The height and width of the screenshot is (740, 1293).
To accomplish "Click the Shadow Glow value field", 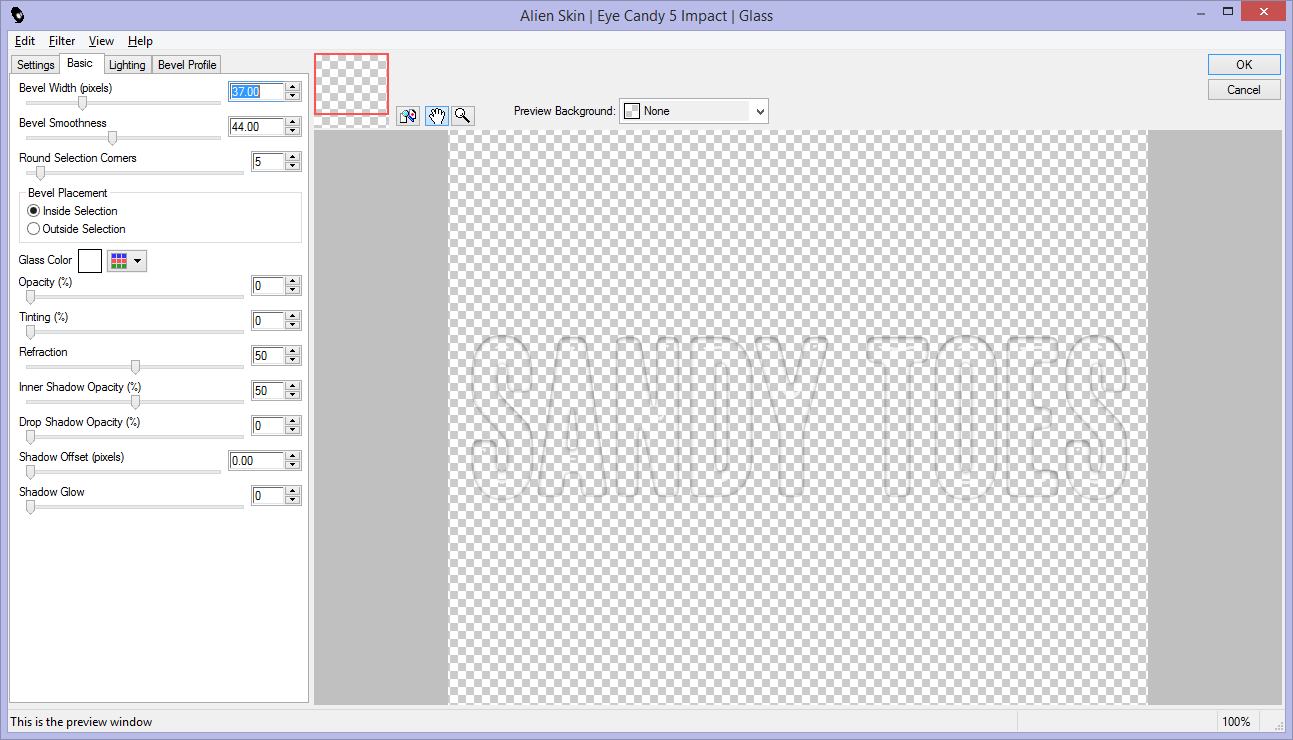I will [x=268, y=496].
